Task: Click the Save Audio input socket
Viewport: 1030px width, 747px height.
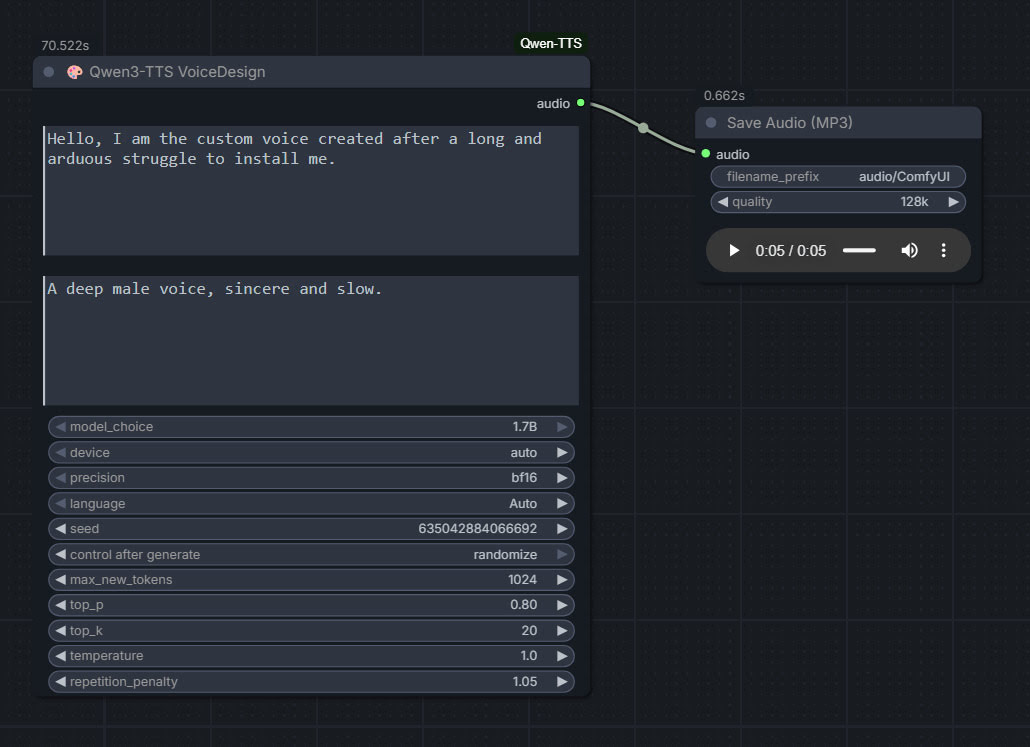Action: click(706, 154)
